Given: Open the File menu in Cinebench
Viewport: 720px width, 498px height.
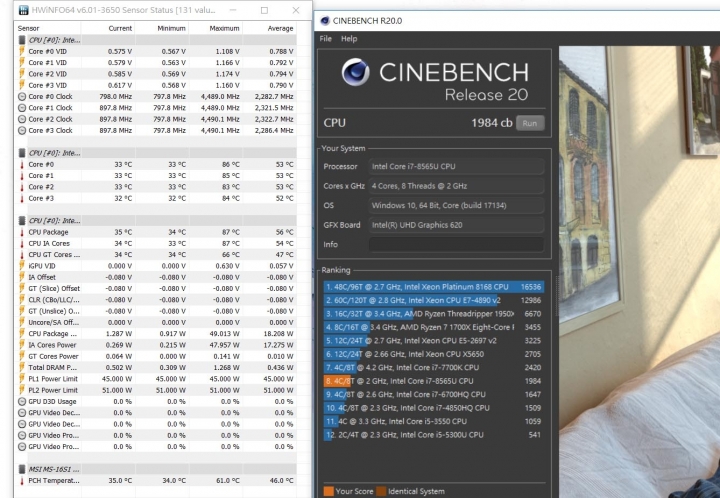Looking at the screenshot, I should pyautogui.click(x=326, y=39).
